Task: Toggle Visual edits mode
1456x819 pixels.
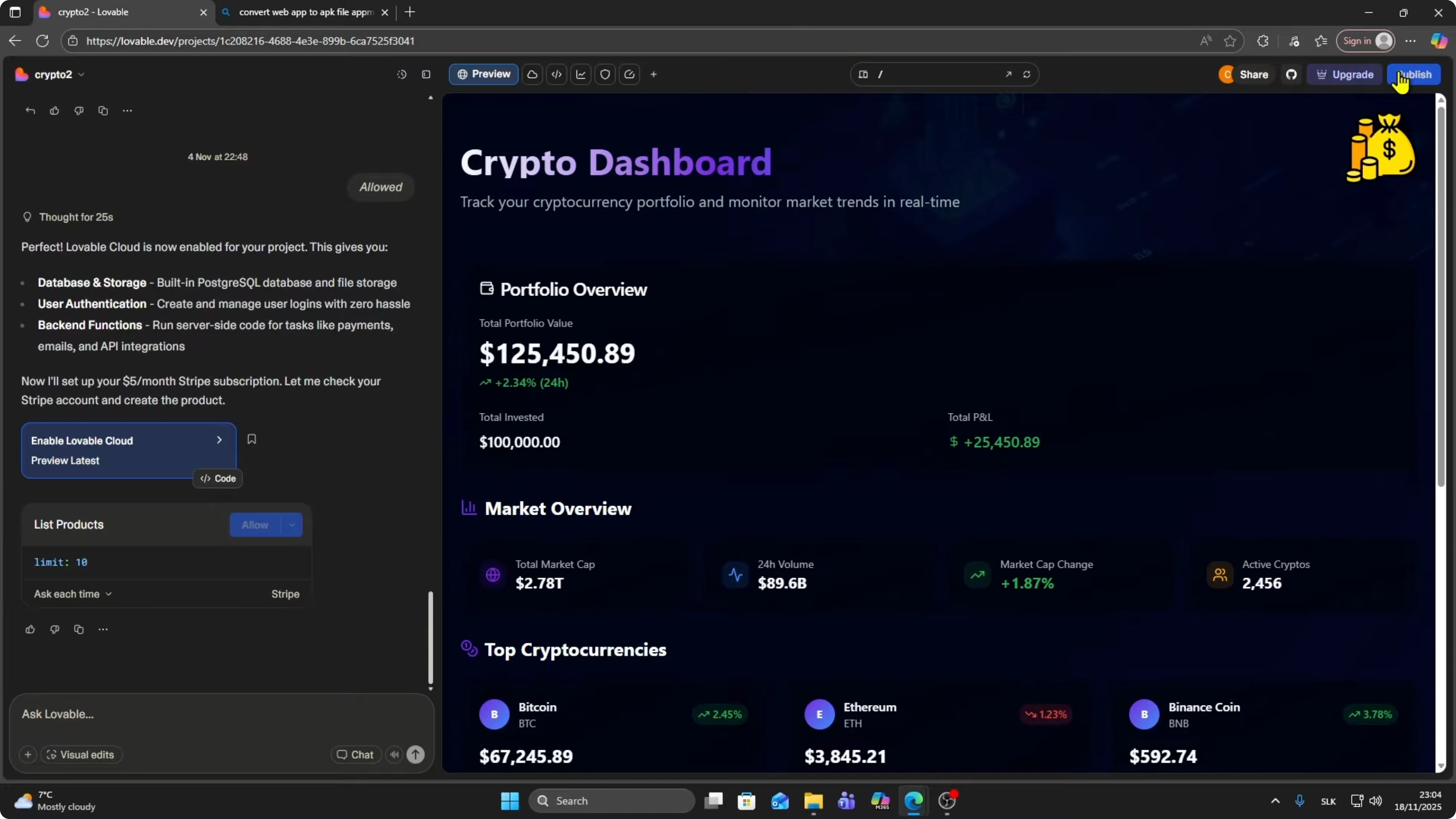Action: [81, 755]
